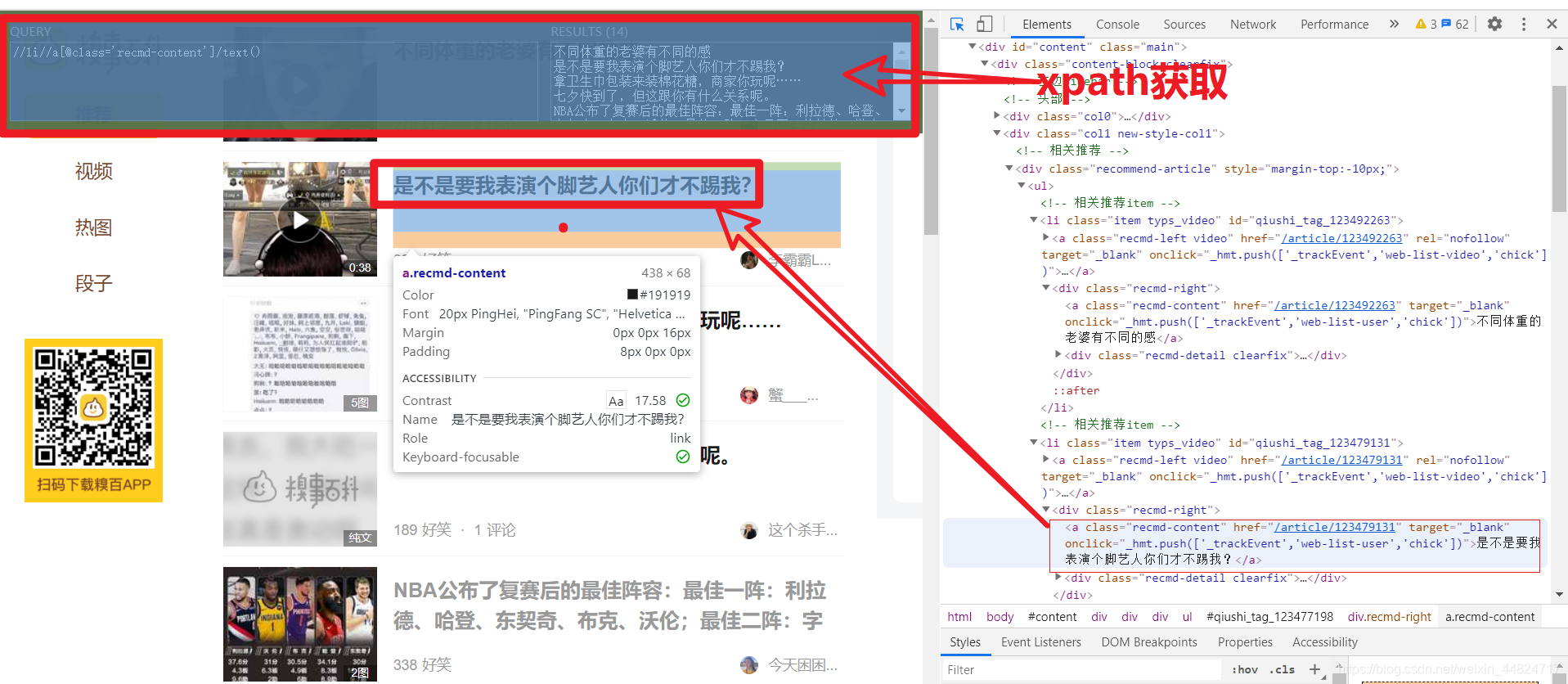1568x684 pixels.
Task: Open recmd-content href /article/123479131 link
Action: coord(1335,527)
